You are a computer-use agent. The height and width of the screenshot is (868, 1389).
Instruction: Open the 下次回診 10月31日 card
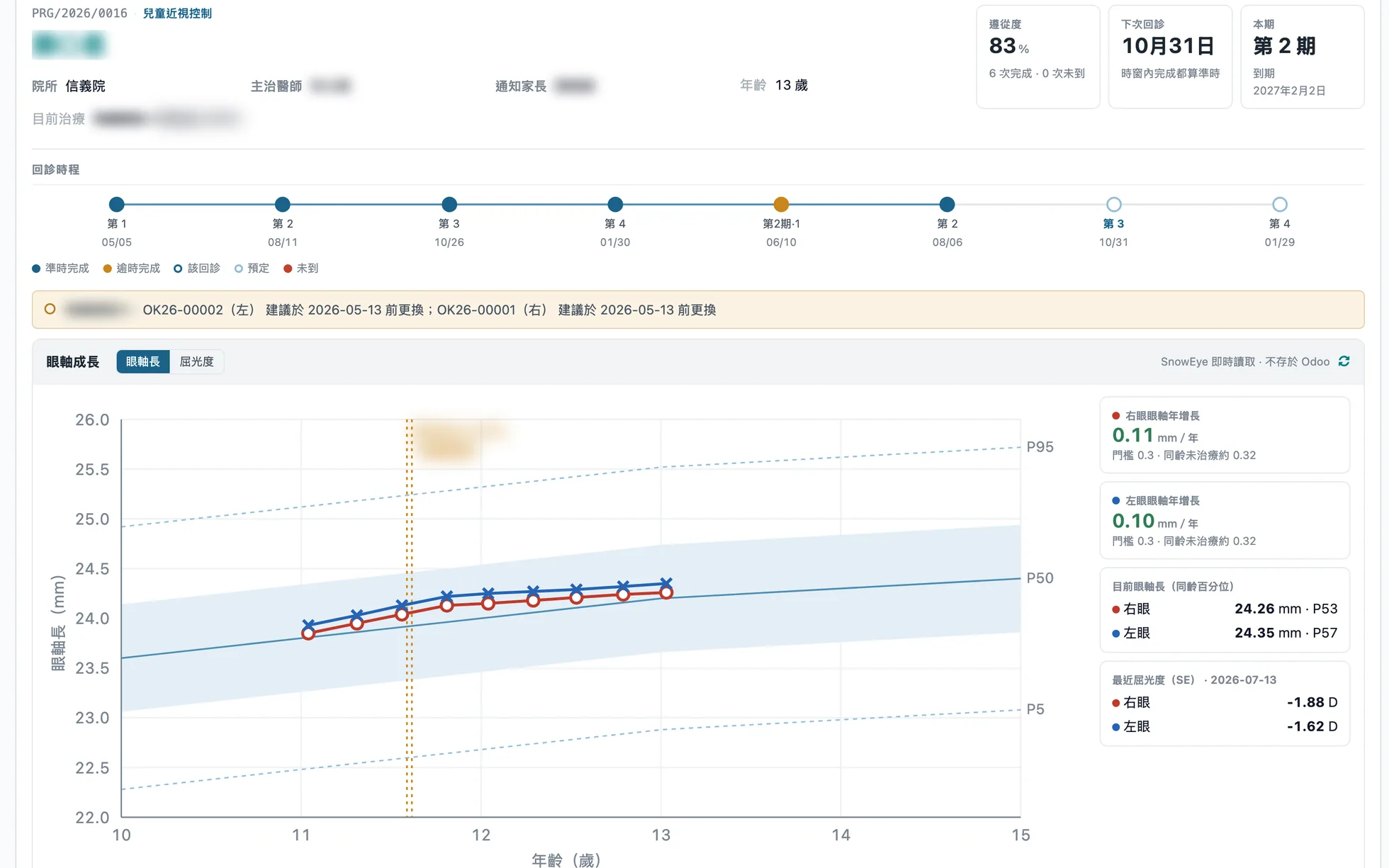pos(1170,57)
